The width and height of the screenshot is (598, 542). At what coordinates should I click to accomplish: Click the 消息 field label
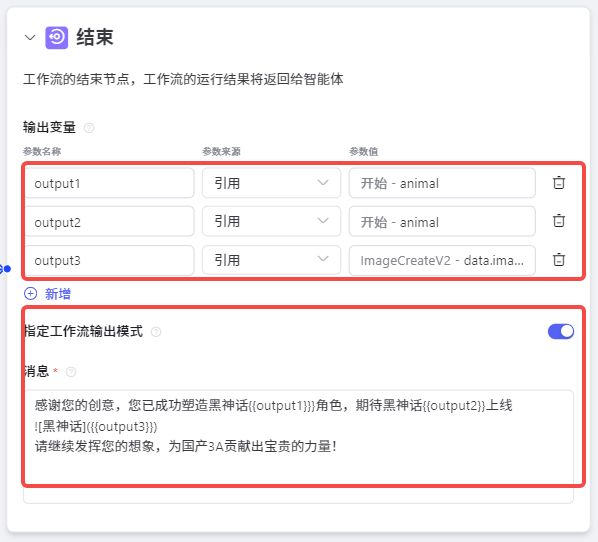[x=37, y=371]
